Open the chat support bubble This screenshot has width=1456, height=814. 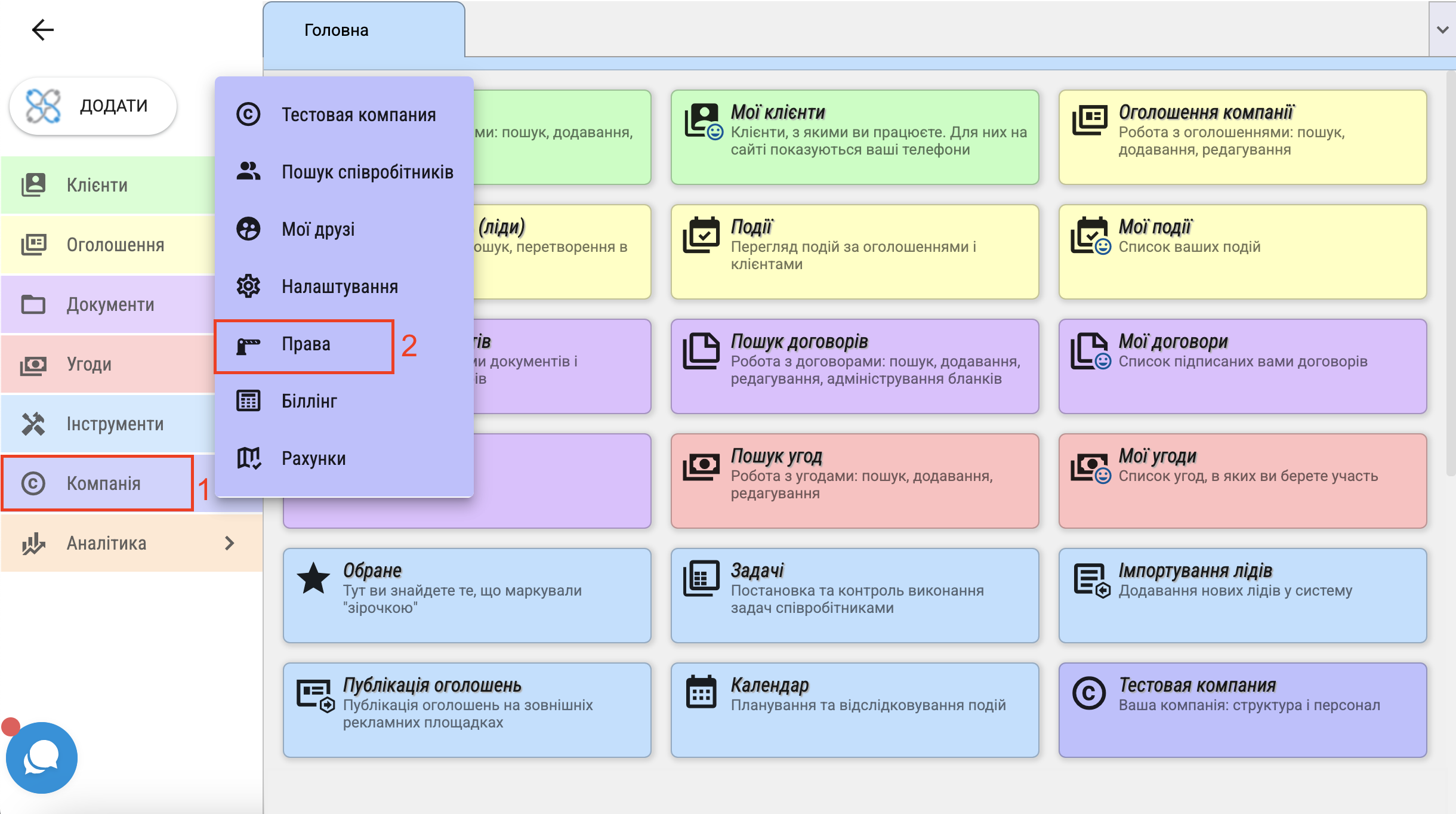42,758
